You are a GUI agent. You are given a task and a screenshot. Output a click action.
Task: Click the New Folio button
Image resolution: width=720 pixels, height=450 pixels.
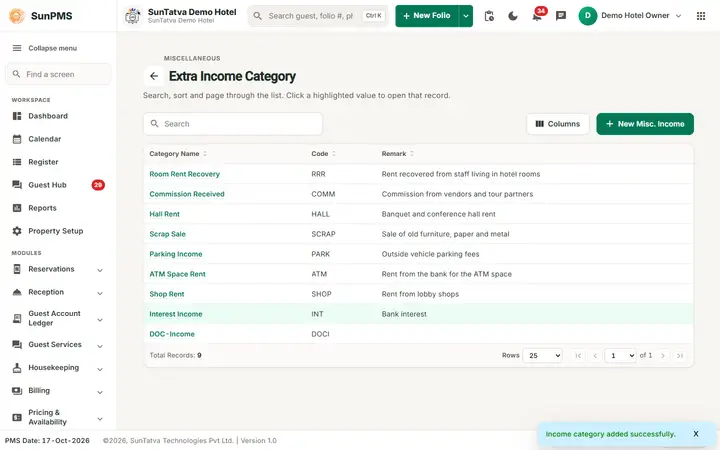pyautogui.click(x=427, y=16)
